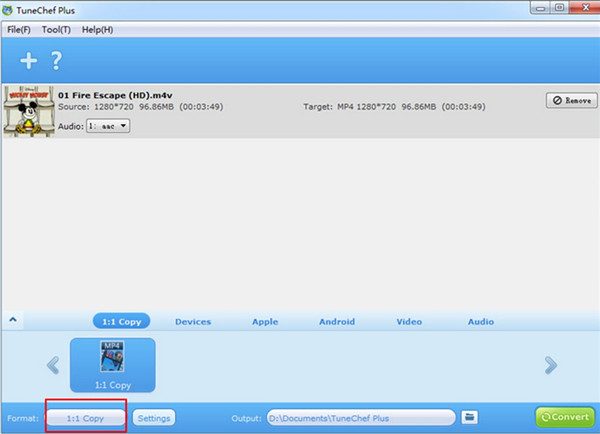This screenshot has height=434, width=600.
Task: Close the TuneChef Plus window
Action: coord(585,8)
